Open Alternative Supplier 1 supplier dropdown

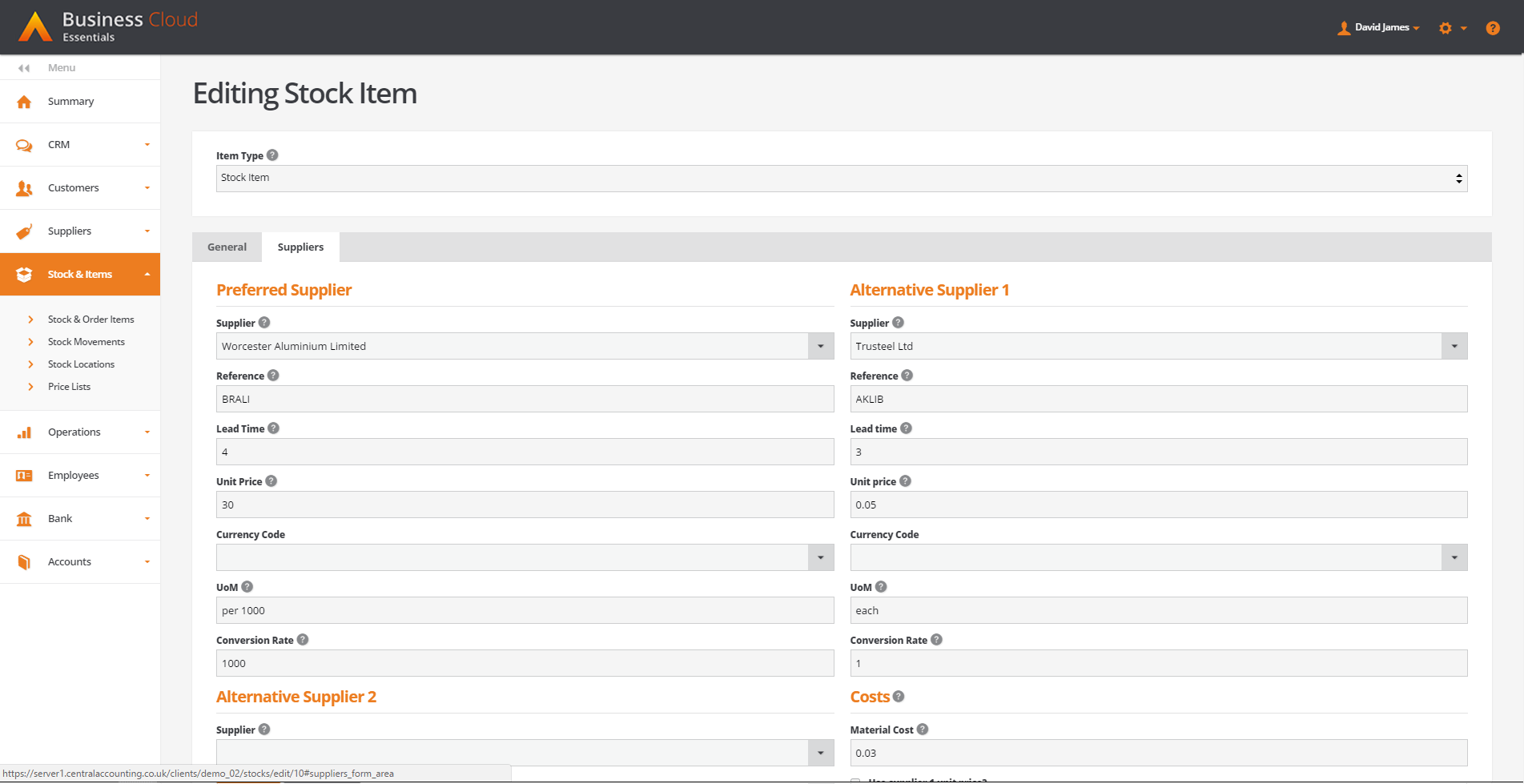1454,347
